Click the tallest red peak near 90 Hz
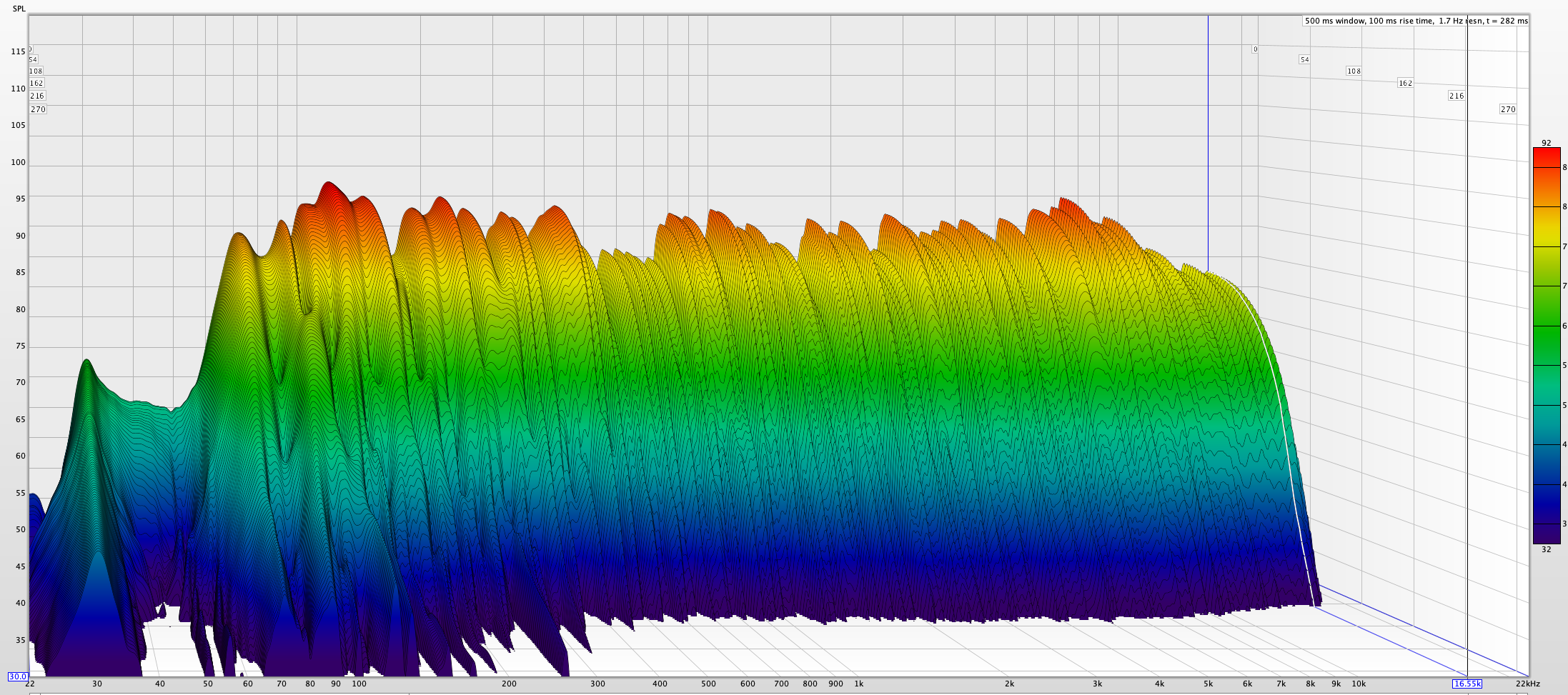Image resolution: width=1568 pixels, height=695 pixels. [x=327, y=184]
